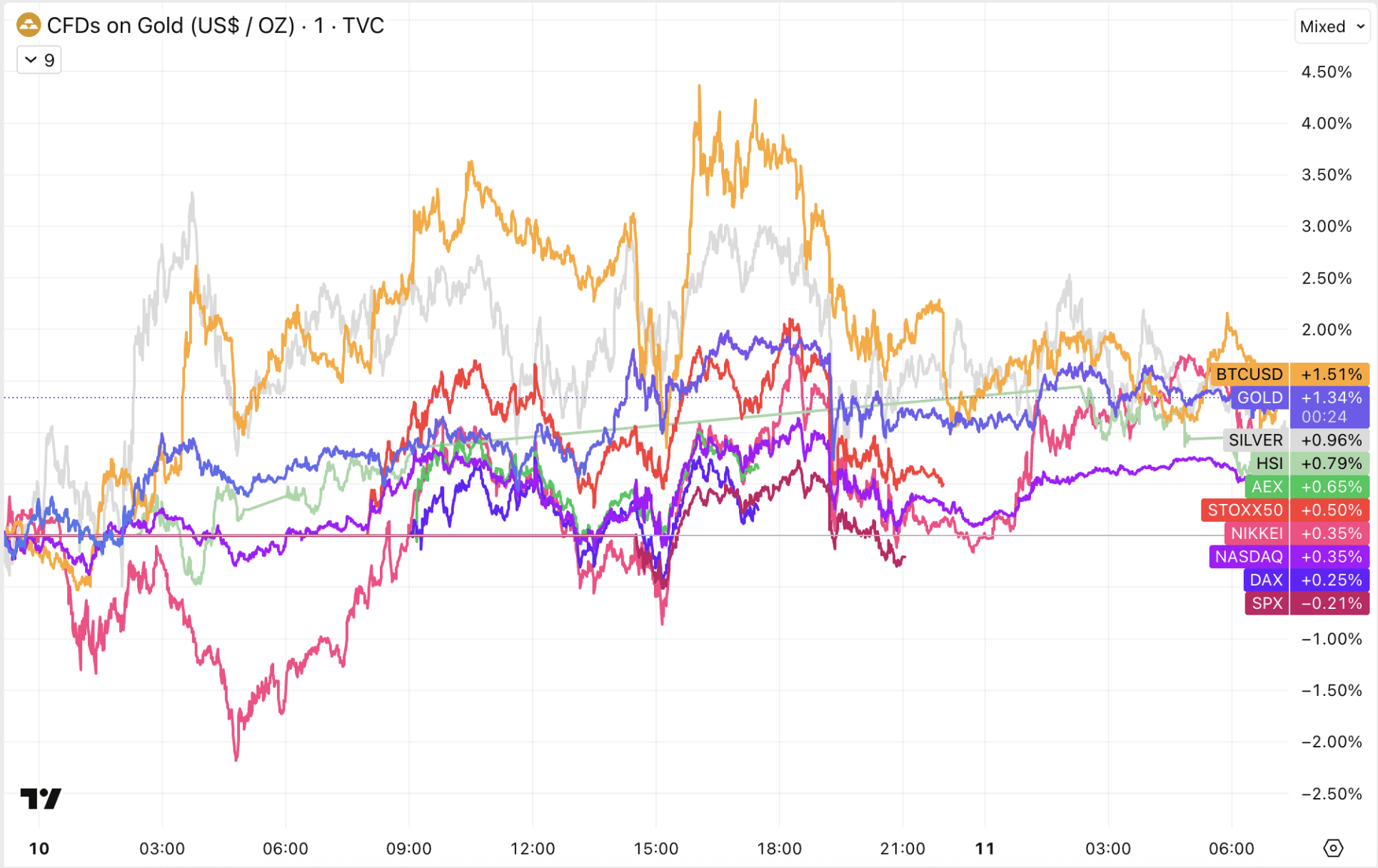The width and height of the screenshot is (1378, 868).
Task: Expand the 9 indicators legend chevron
Action: point(39,60)
